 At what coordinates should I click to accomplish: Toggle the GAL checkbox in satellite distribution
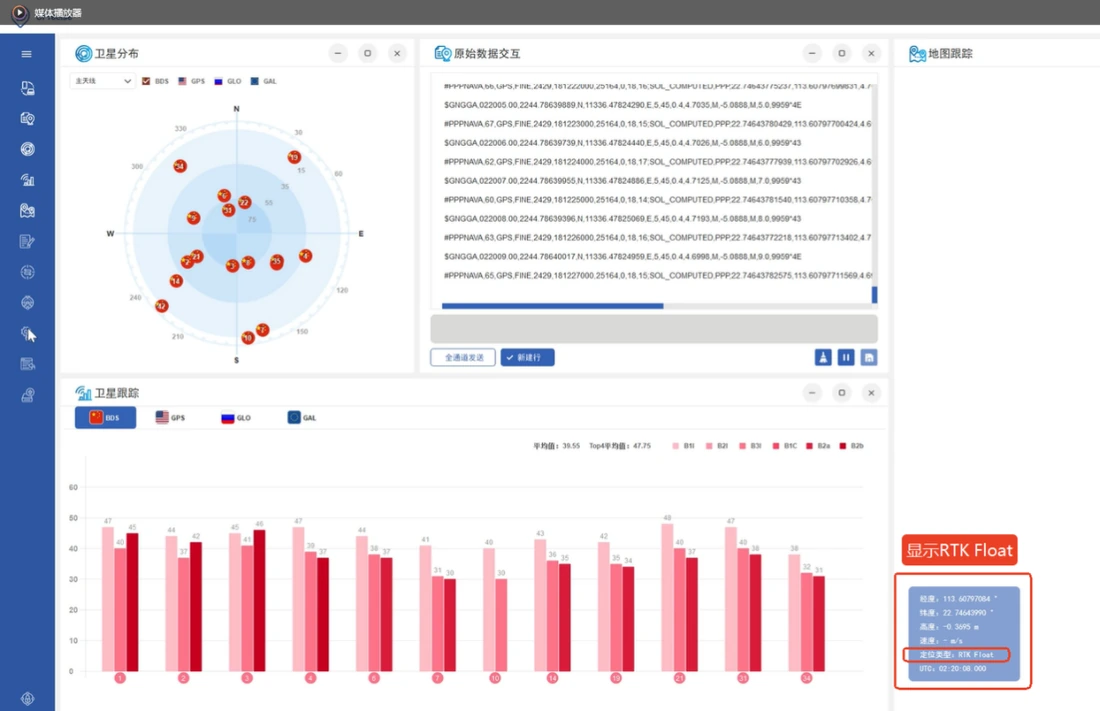(x=255, y=81)
